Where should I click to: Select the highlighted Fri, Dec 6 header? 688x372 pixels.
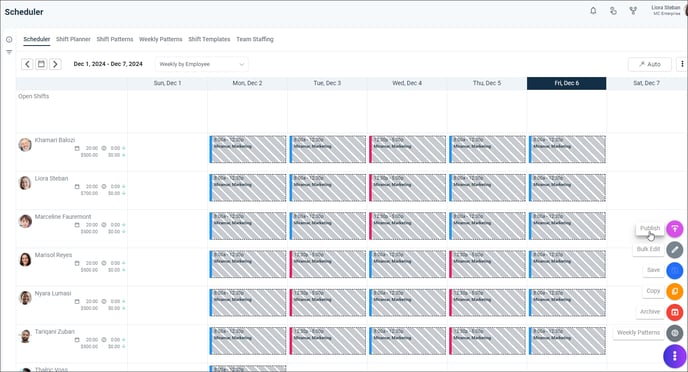point(566,83)
